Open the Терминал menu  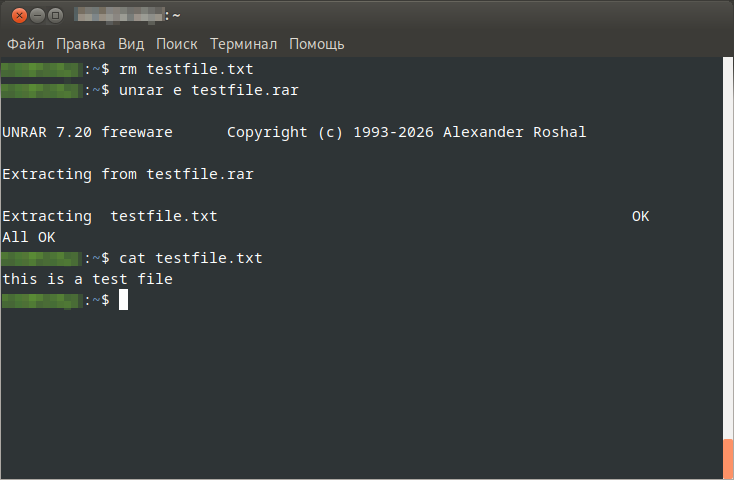pyautogui.click(x=243, y=44)
